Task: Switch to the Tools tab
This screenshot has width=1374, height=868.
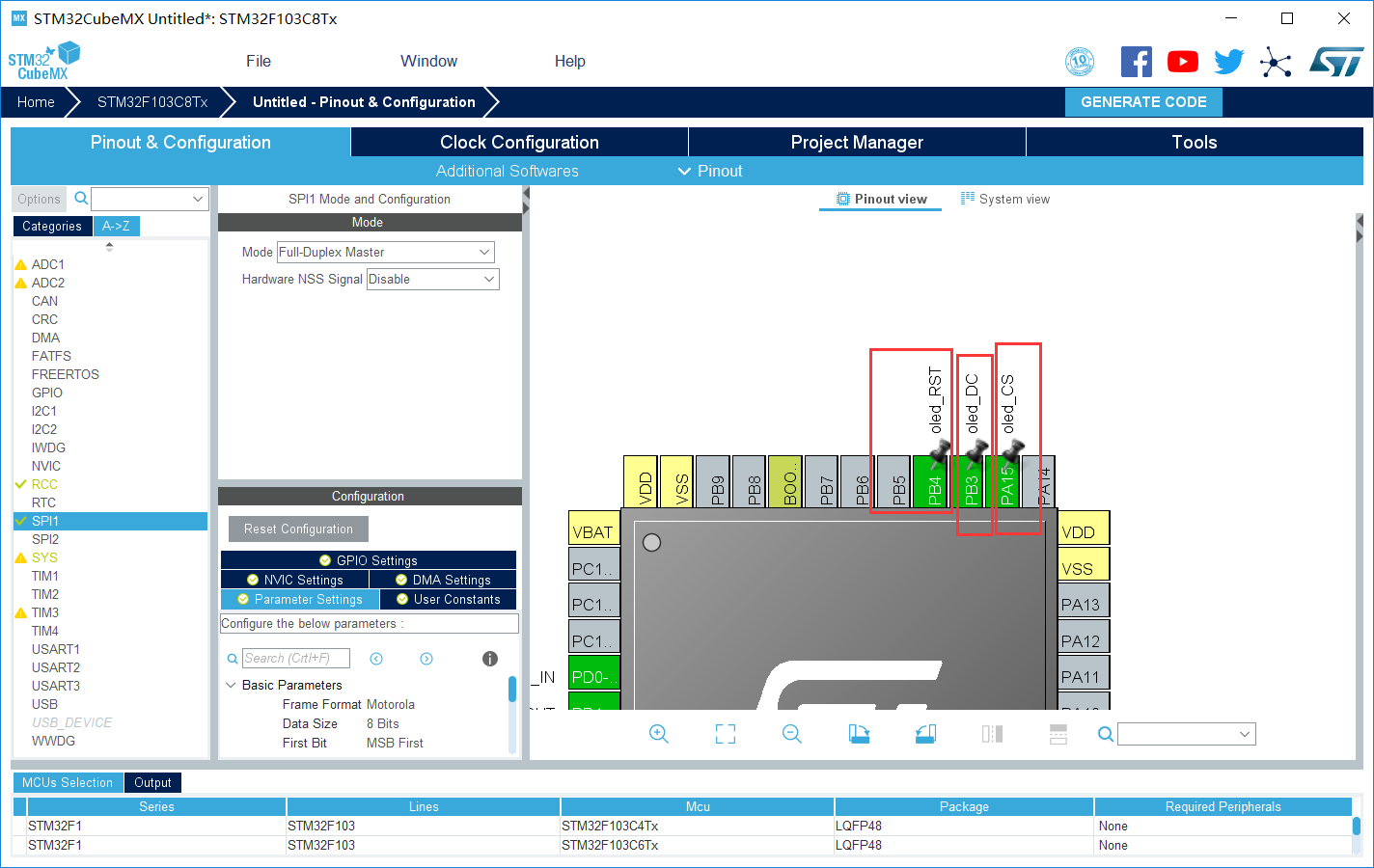Action: coord(1195,142)
